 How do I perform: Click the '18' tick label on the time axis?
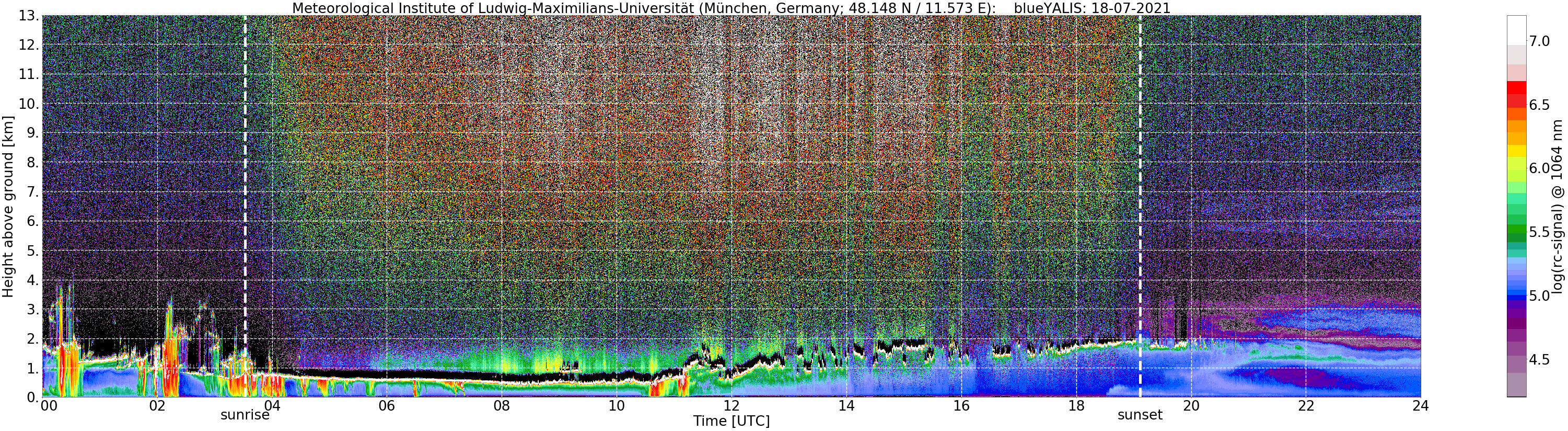tap(1076, 406)
